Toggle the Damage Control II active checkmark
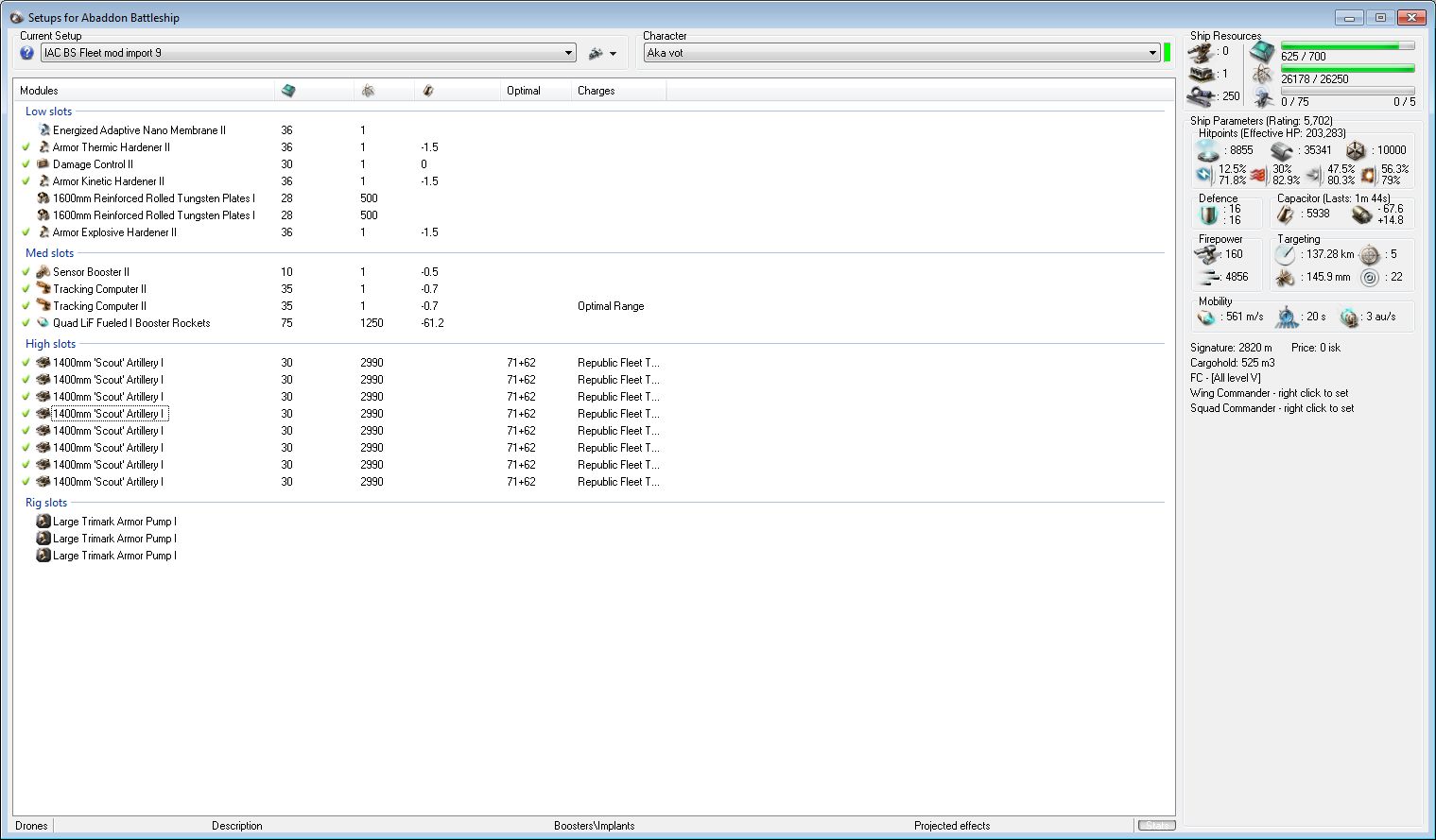The image size is (1436, 840). (26, 164)
